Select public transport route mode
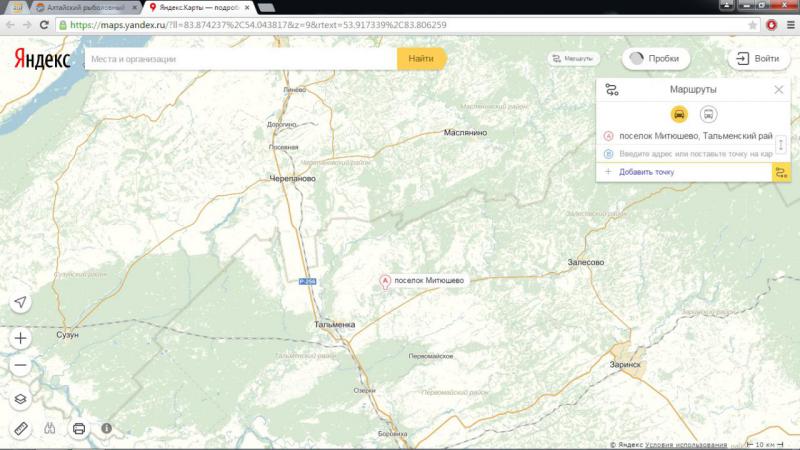This screenshot has width=800, height=450. [x=708, y=114]
